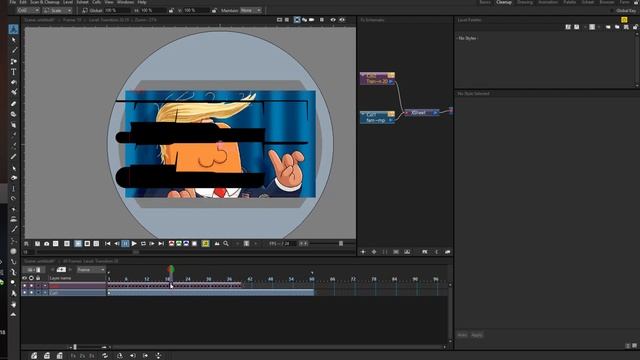
Task: Click the snapshot camera icon below viewer
Action: [x=47, y=244]
